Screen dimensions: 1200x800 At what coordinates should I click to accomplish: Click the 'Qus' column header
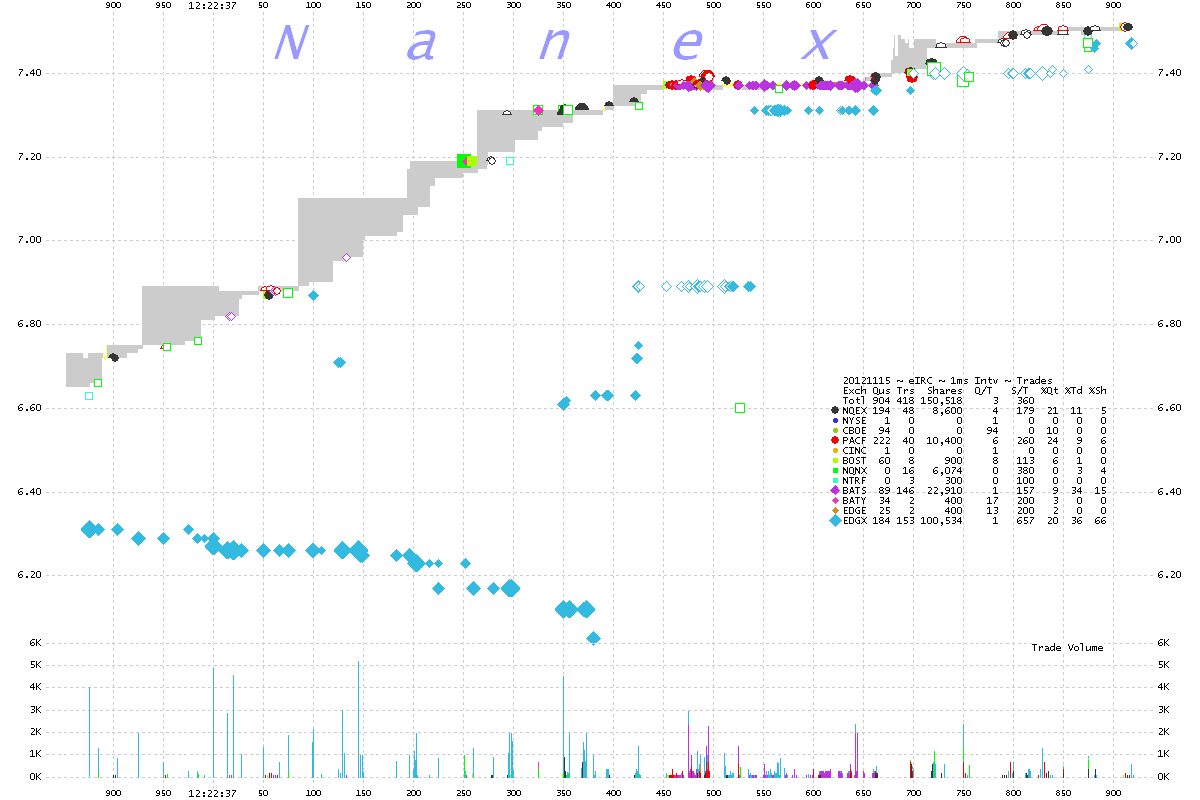pos(881,391)
